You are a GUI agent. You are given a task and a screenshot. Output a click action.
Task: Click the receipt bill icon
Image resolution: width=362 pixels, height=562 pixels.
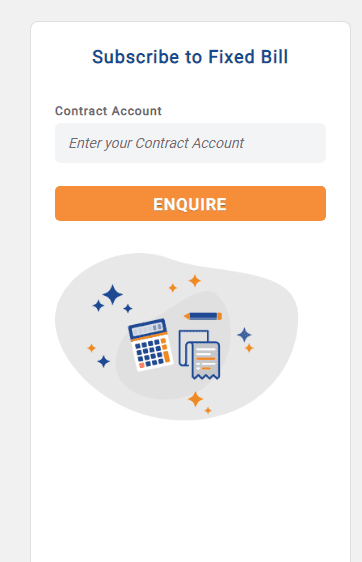(205, 360)
